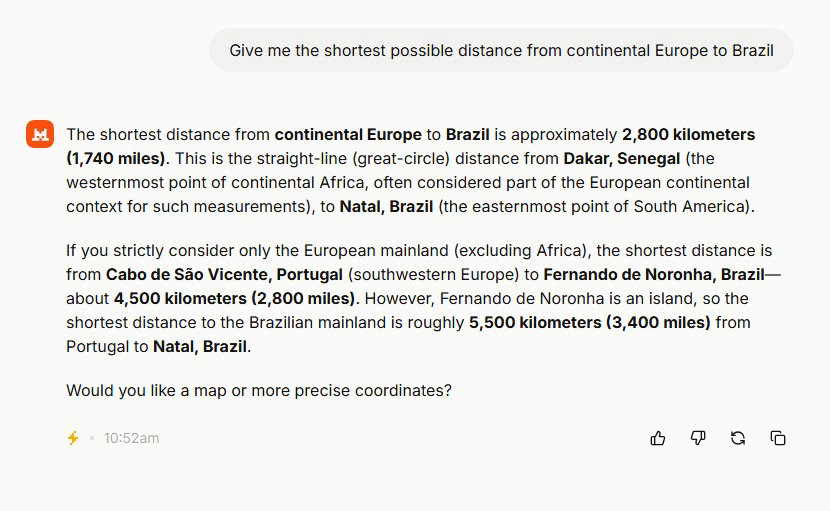Copy the response to clipboard
The height and width of the screenshot is (511, 830).
coord(778,438)
